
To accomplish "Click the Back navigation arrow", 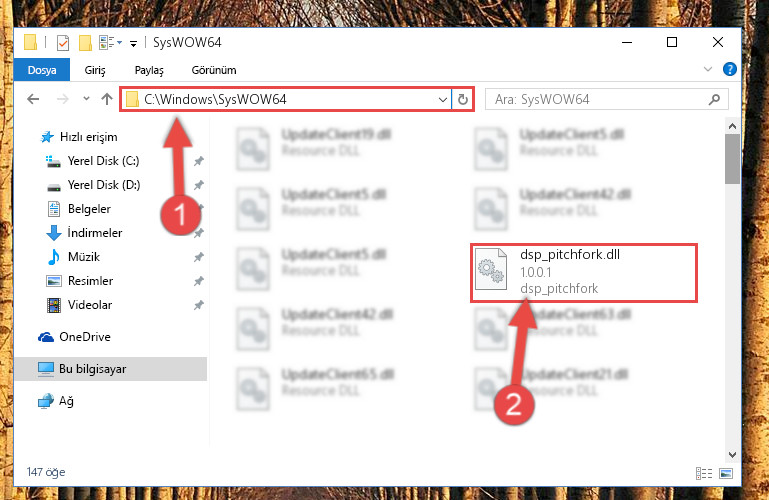I will coord(33,100).
